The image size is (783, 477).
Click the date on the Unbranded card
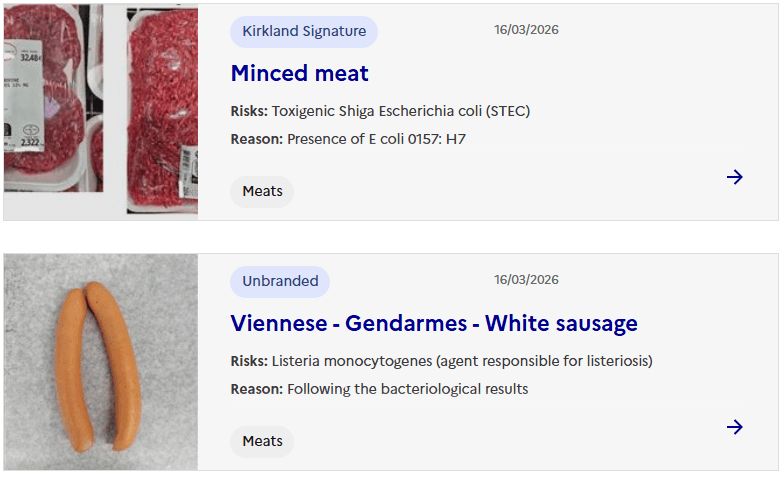[x=526, y=280]
